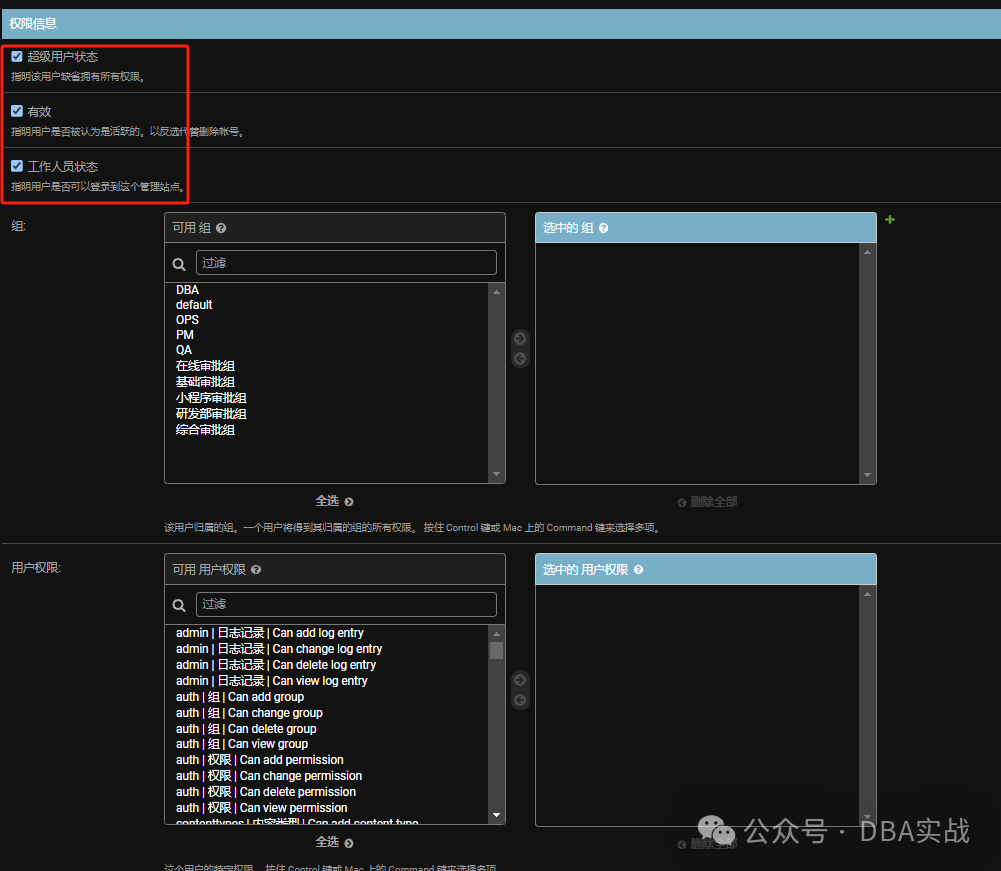Viewport: 1001px width, 871px height.
Task: Add a new group with green plus icon
Action: click(890, 220)
